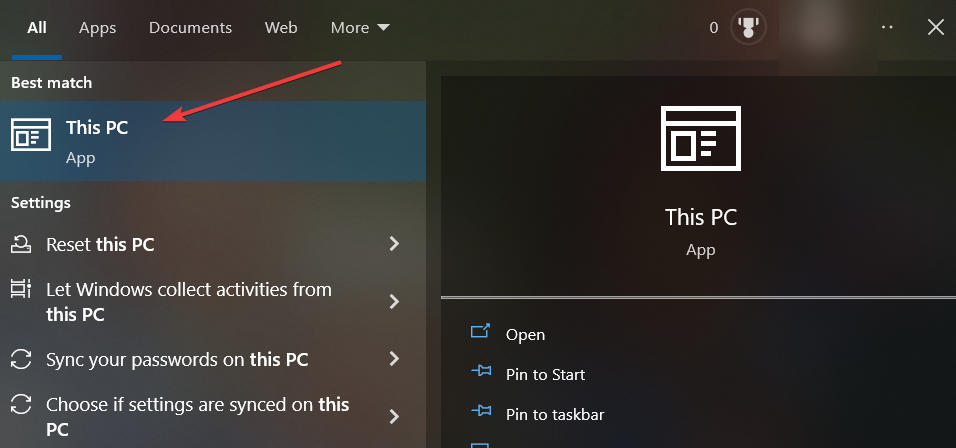Click Open in the preview pane
Screen dimensions: 956x448
526,335
